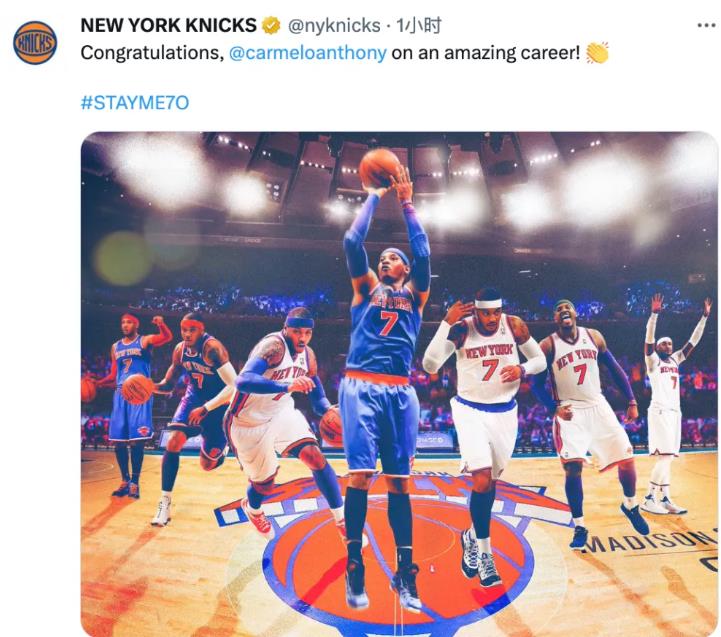The image size is (721, 637).
Task: Click the @nyknicks handle
Action: [333, 25]
